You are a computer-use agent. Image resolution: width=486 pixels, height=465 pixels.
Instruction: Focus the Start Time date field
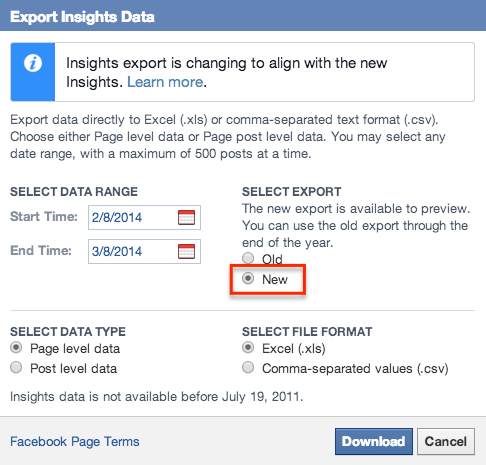point(144,217)
